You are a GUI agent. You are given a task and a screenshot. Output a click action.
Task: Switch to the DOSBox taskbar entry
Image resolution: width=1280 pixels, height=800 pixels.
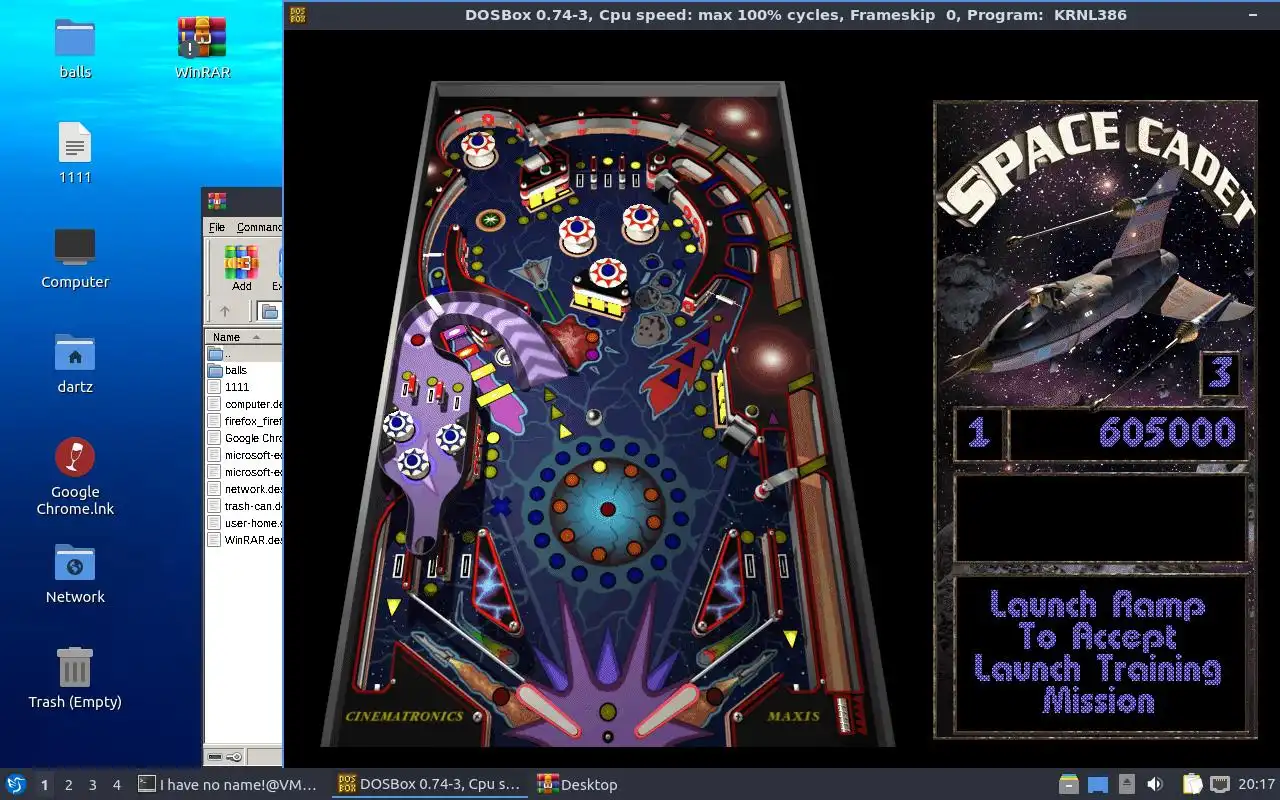tap(429, 785)
